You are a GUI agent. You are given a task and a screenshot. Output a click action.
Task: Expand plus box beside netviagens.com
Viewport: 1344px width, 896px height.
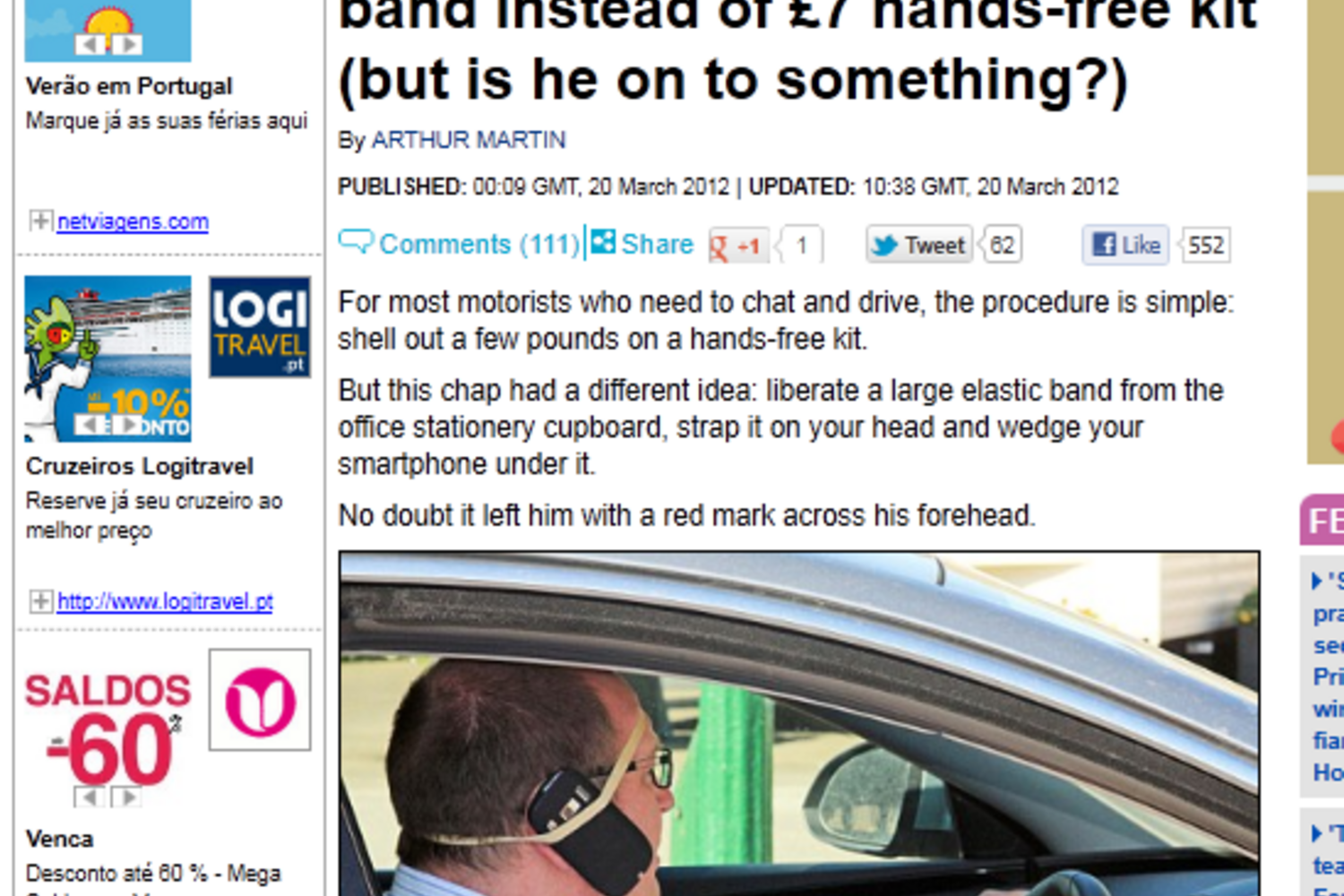40,220
